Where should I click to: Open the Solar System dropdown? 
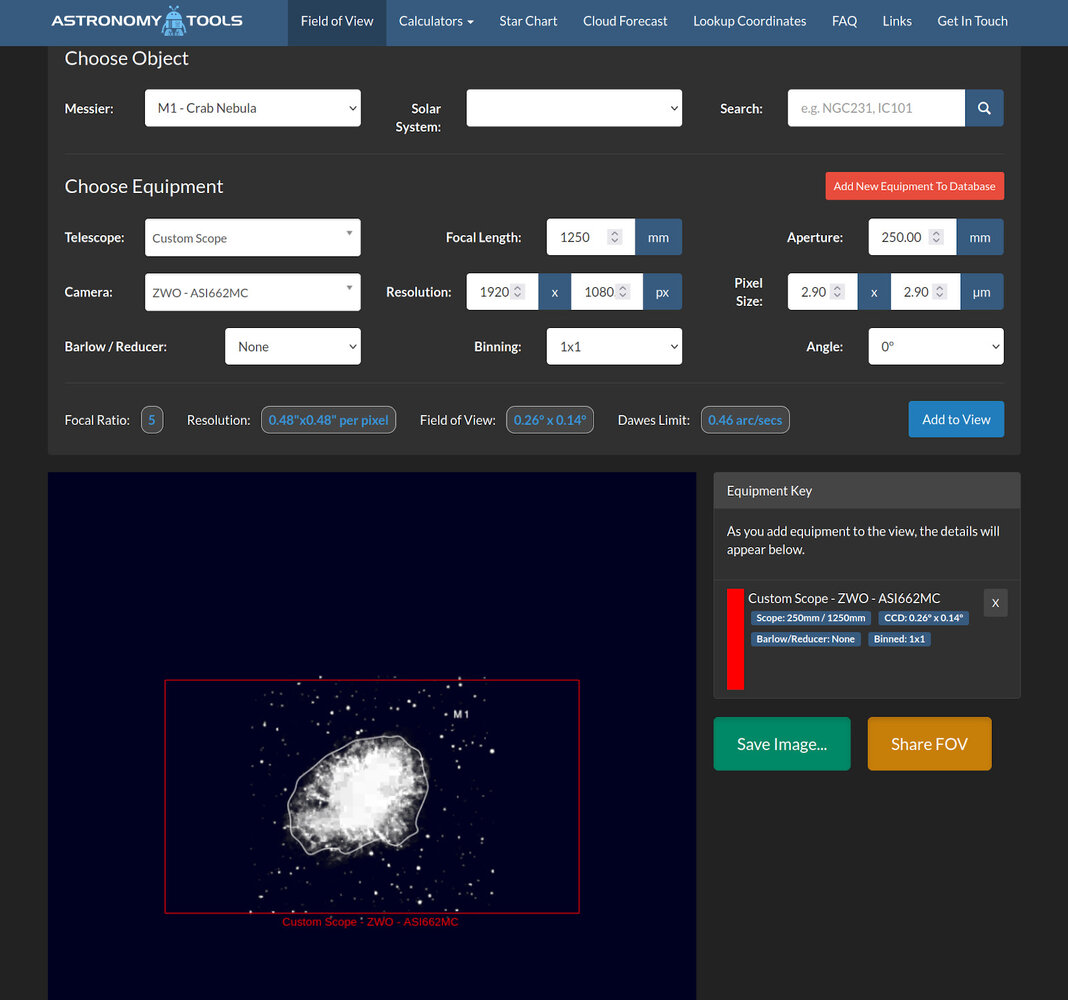click(x=574, y=108)
